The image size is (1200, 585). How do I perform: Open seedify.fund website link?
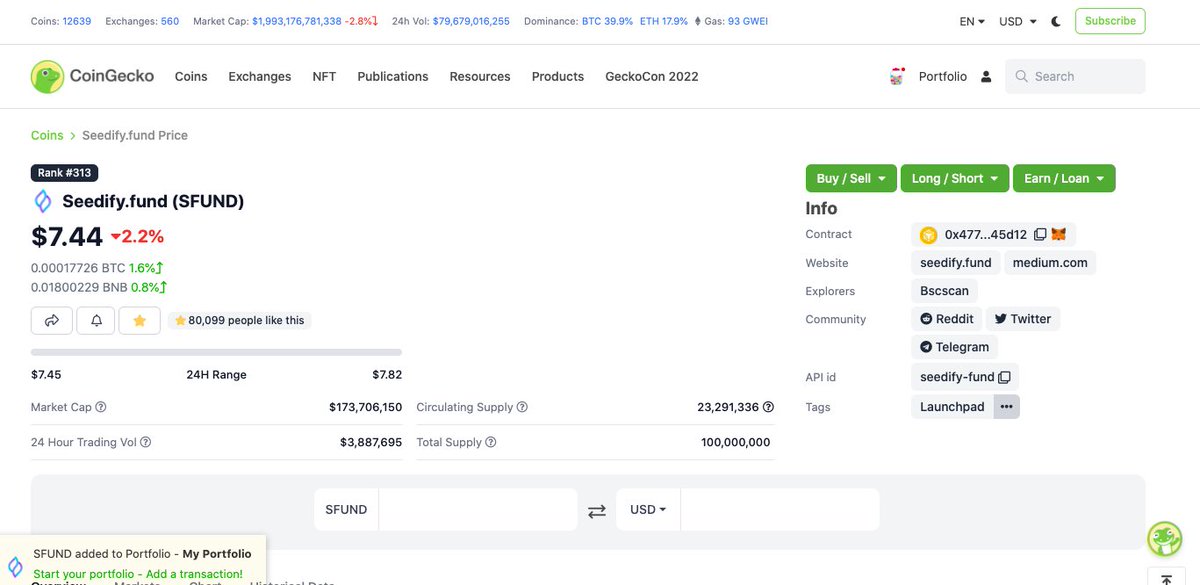click(956, 263)
